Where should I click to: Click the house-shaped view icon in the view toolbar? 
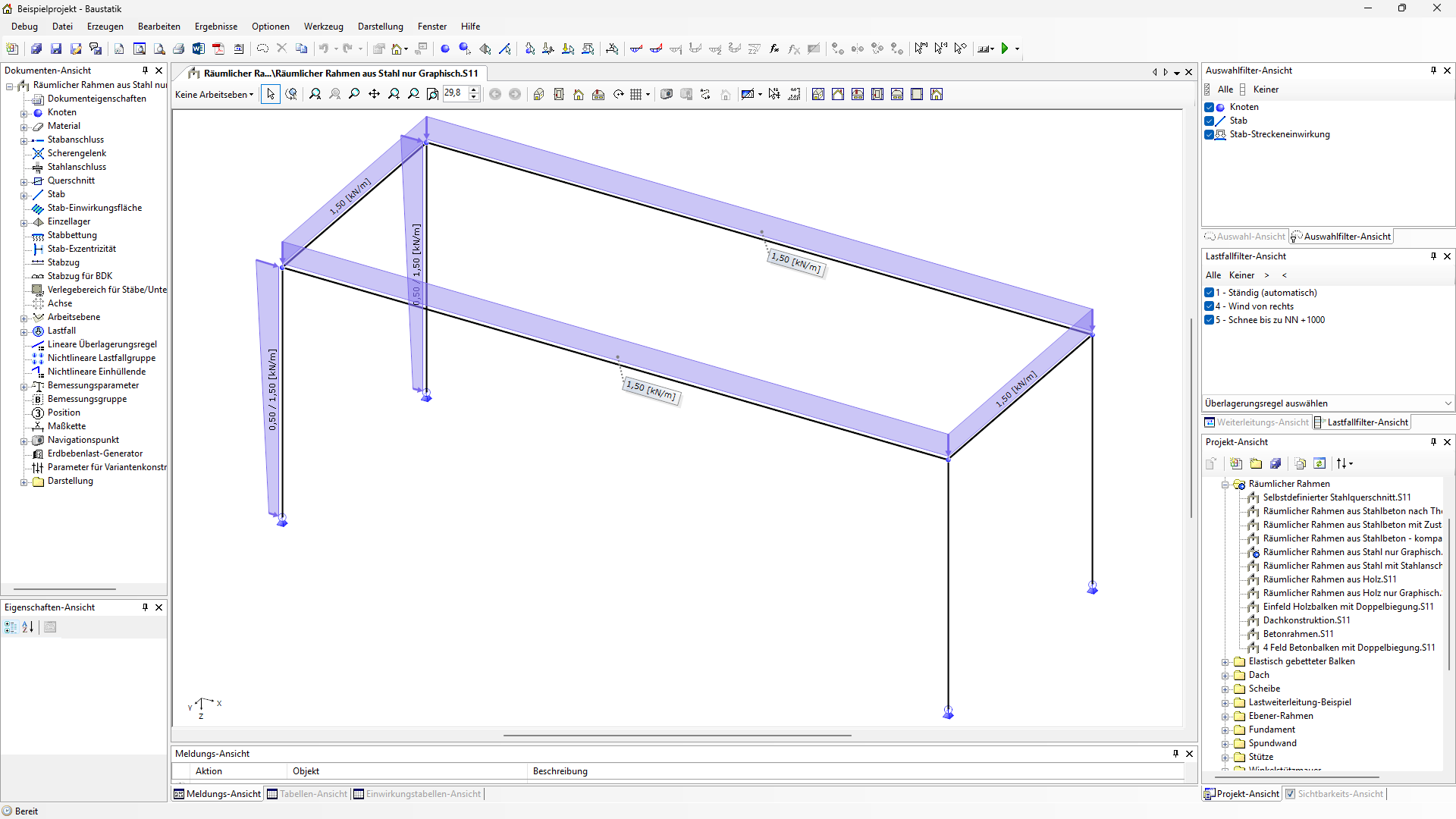coord(579,94)
